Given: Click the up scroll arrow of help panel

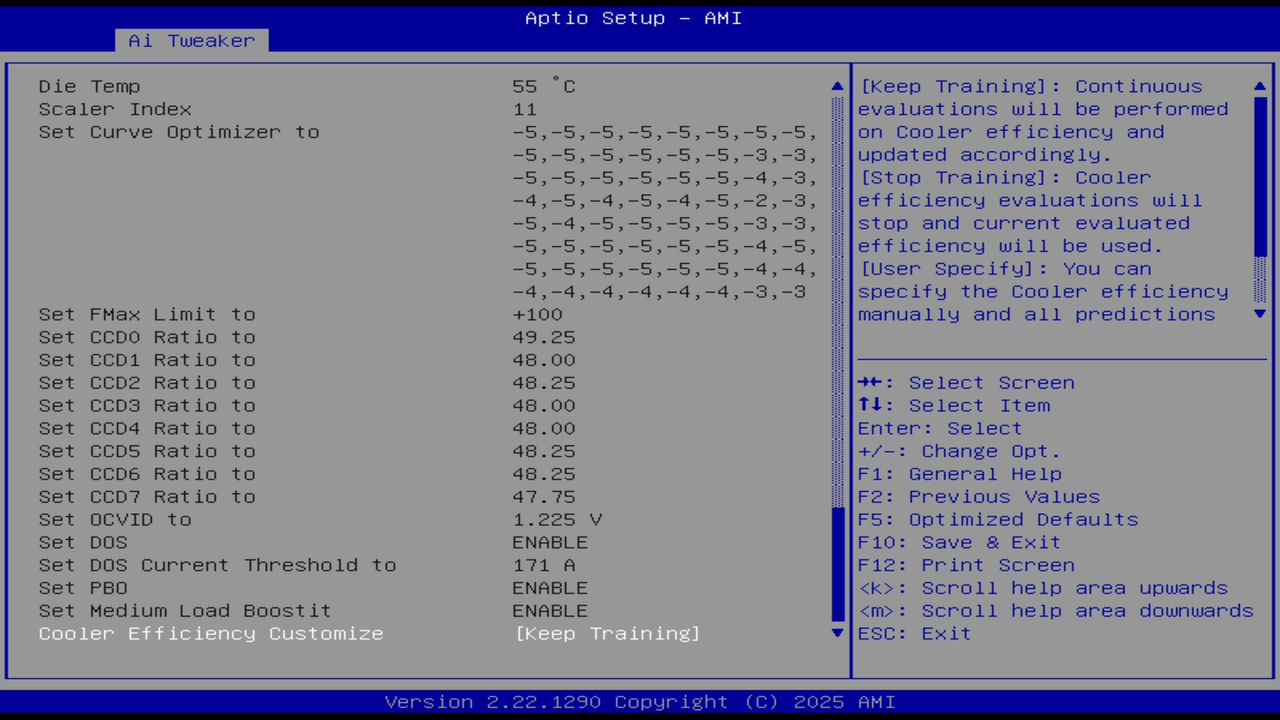Looking at the screenshot, I should point(1259,86).
